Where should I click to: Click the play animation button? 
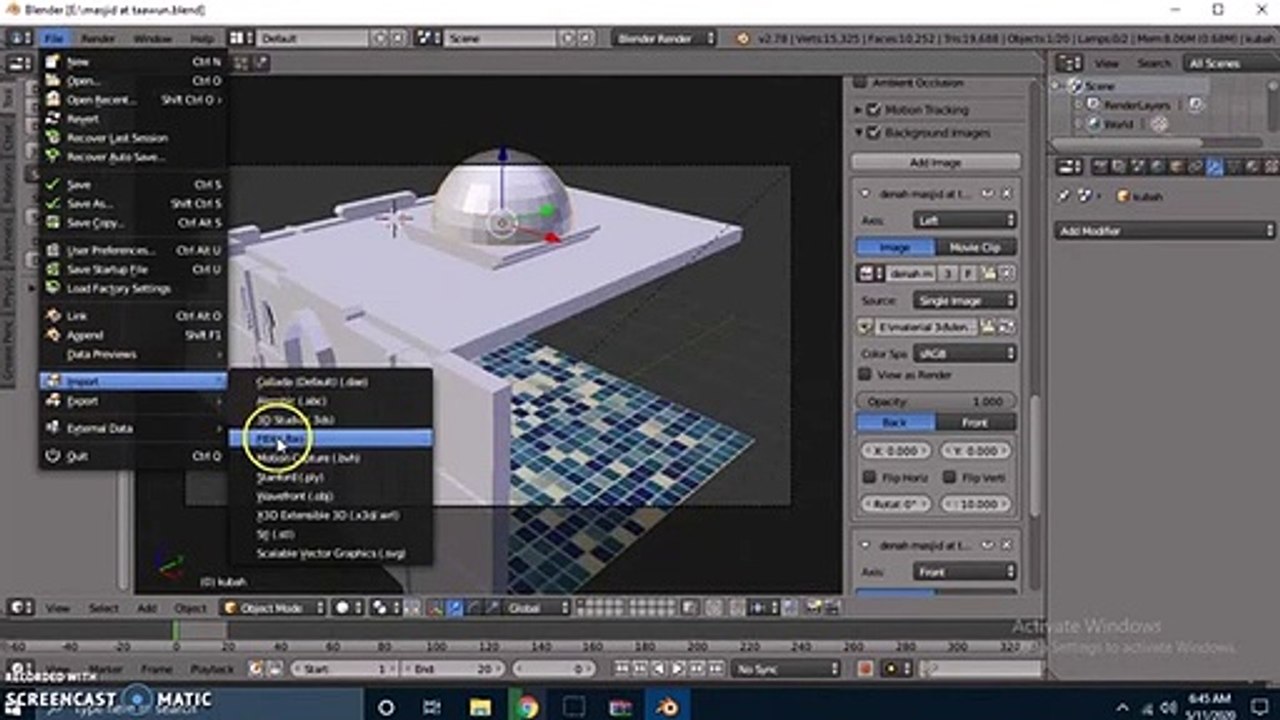679,668
